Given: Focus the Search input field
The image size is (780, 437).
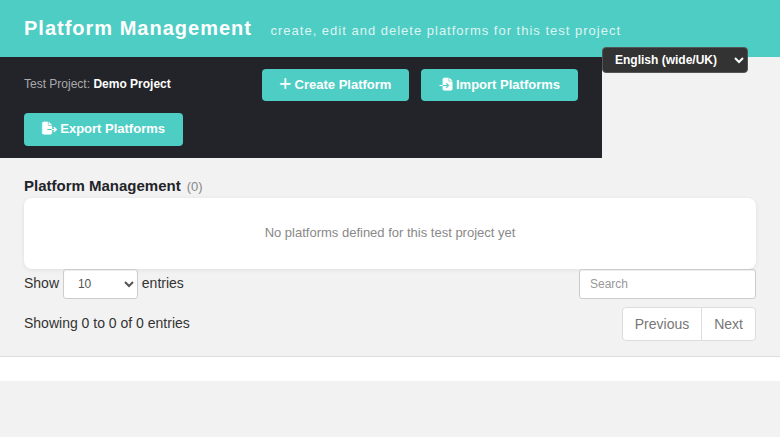Looking at the screenshot, I should (x=667, y=284).
